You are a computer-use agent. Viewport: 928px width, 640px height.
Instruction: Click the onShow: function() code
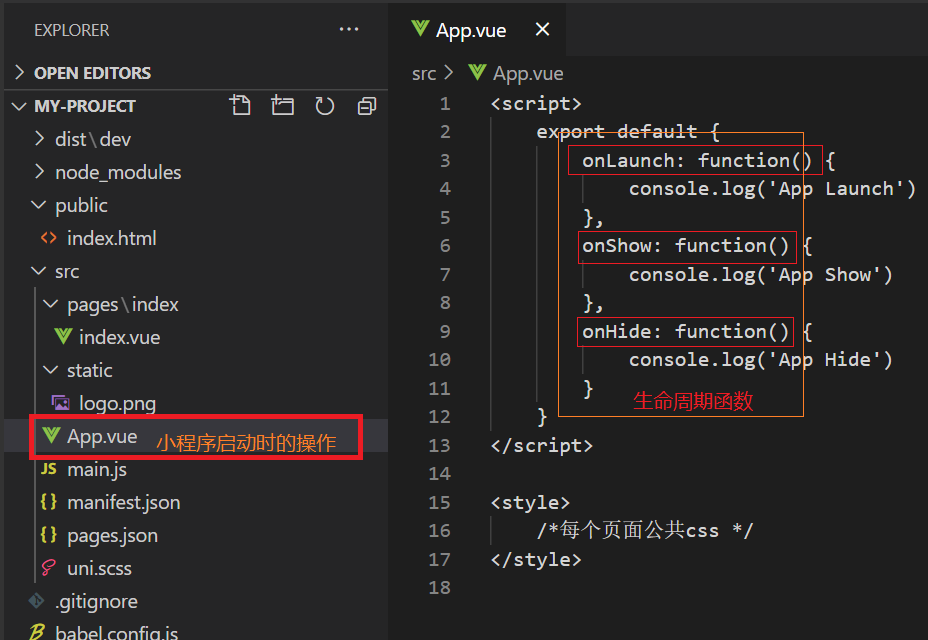click(x=685, y=246)
